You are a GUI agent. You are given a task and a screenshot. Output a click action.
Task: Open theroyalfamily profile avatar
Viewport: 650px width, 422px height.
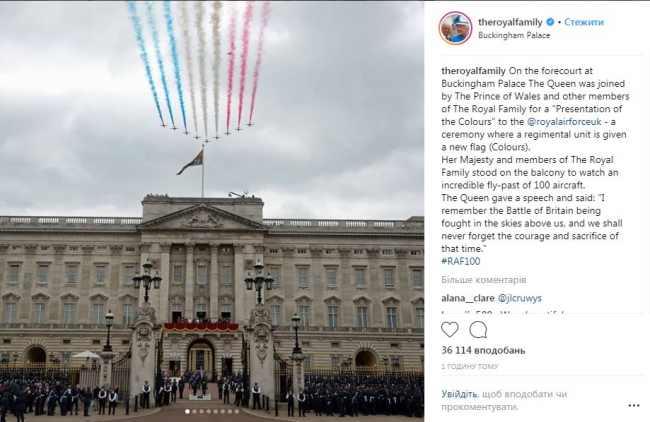tap(455, 28)
